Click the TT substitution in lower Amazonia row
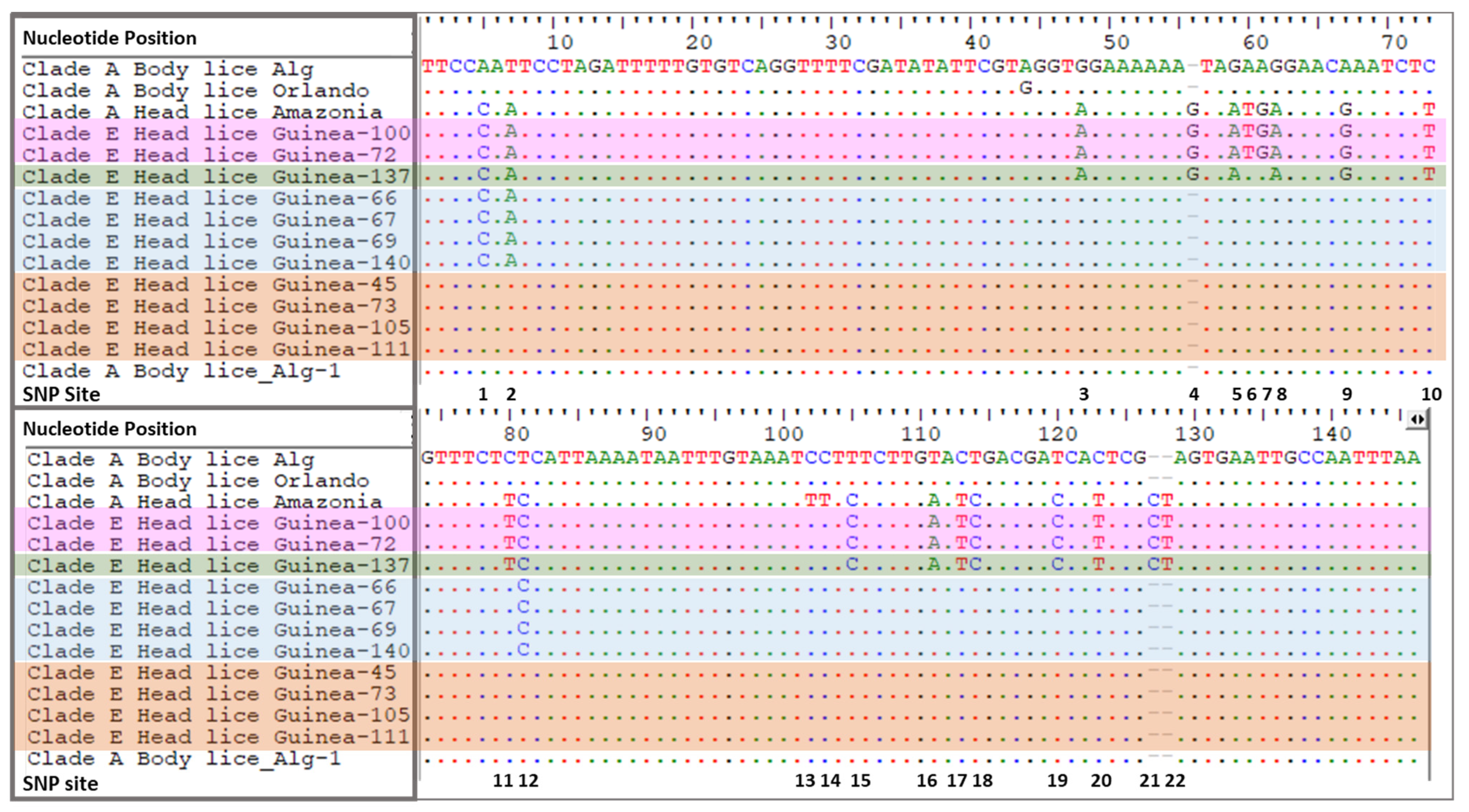1469x812 pixels. [817, 500]
